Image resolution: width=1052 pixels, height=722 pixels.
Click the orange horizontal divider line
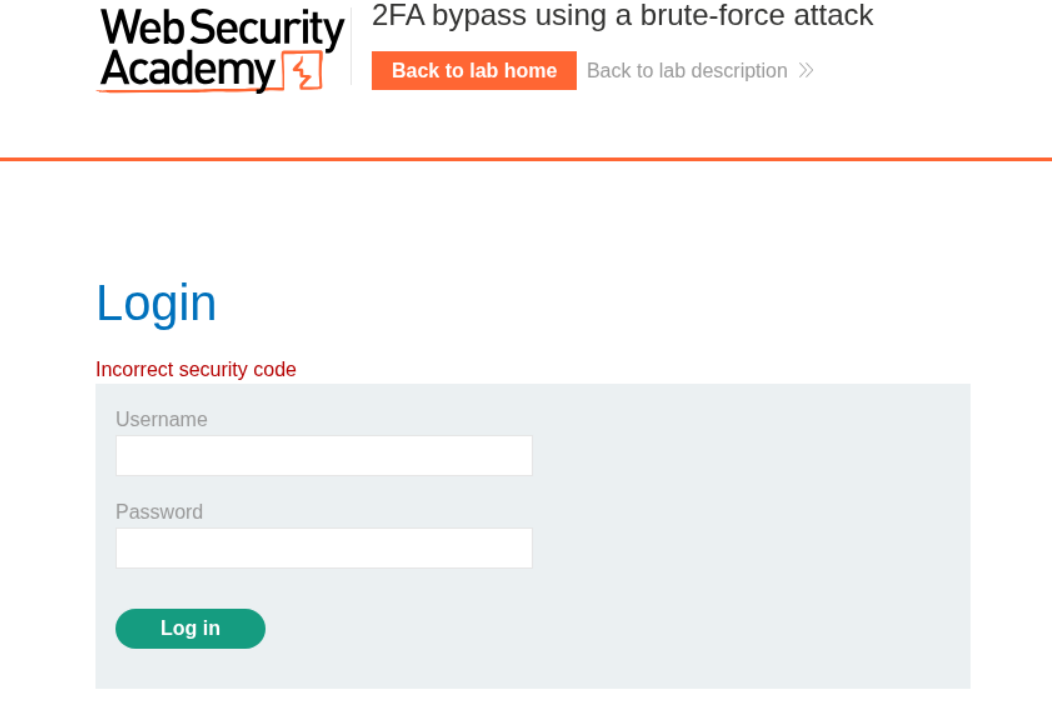point(526,159)
